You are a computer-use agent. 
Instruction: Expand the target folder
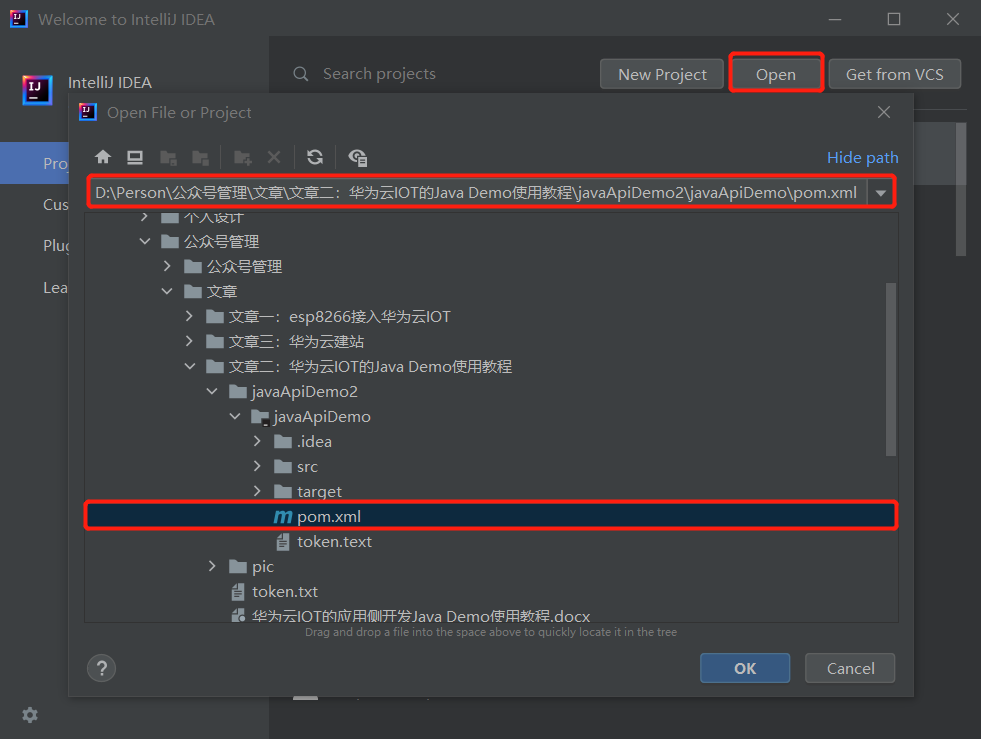[257, 491]
